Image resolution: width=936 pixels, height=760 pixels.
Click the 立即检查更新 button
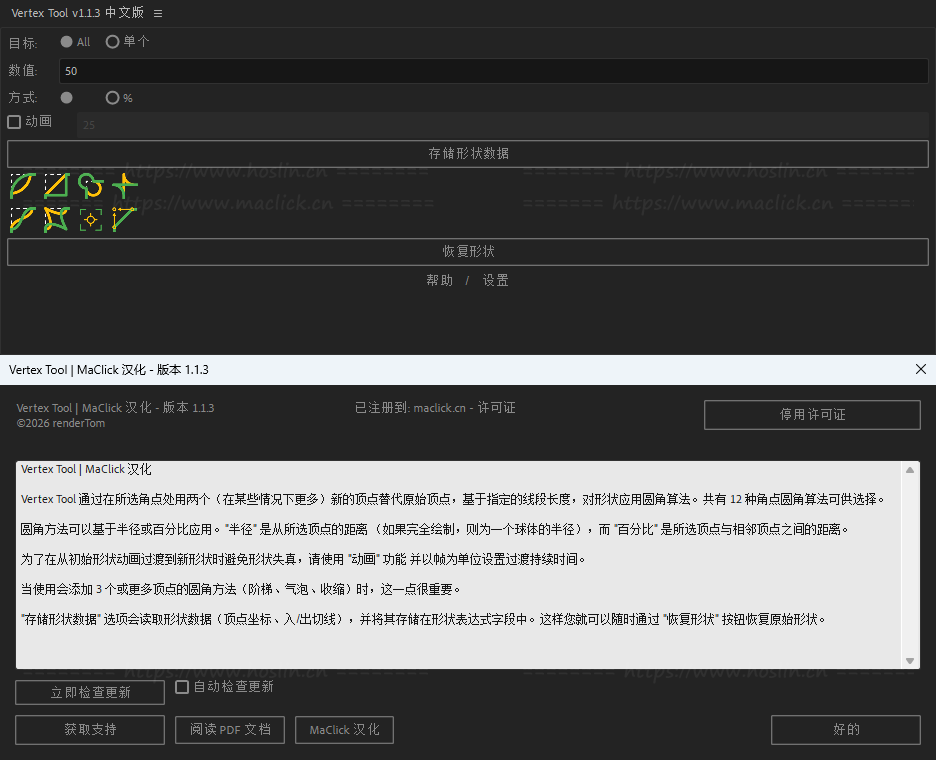[x=90, y=693]
